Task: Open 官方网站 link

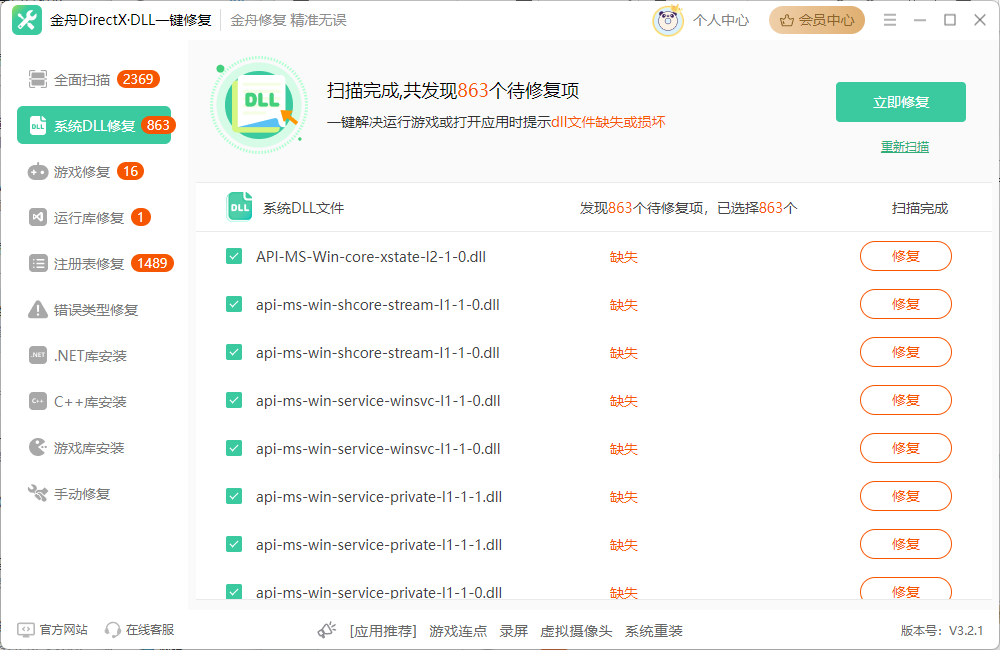Action: coord(63,630)
